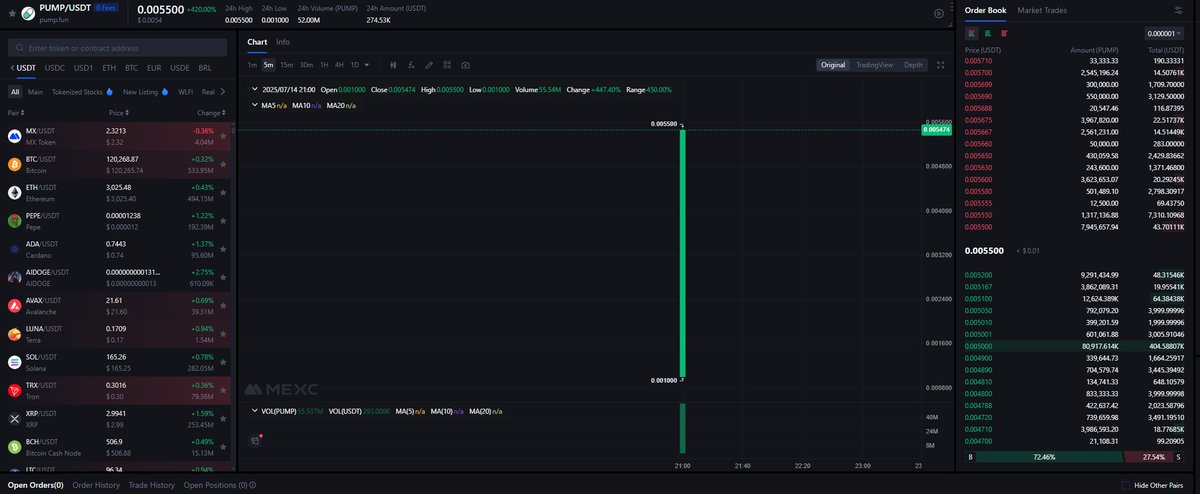
Task: Open the Open Positions tab
Action: pos(215,485)
